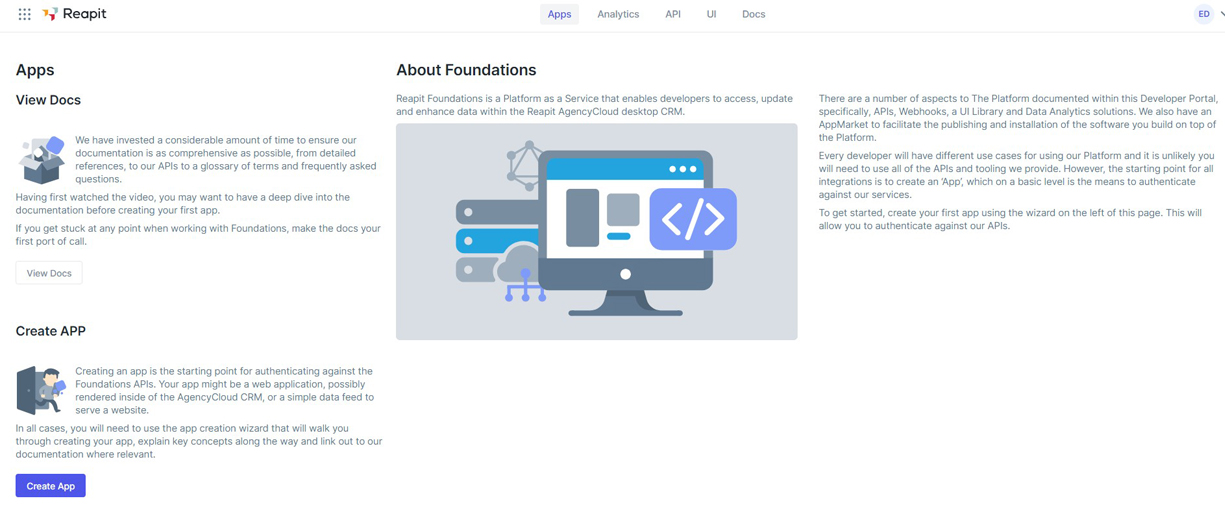Open the ED user avatar
This screenshot has width=1225, height=513.
click(x=1203, y=14)
